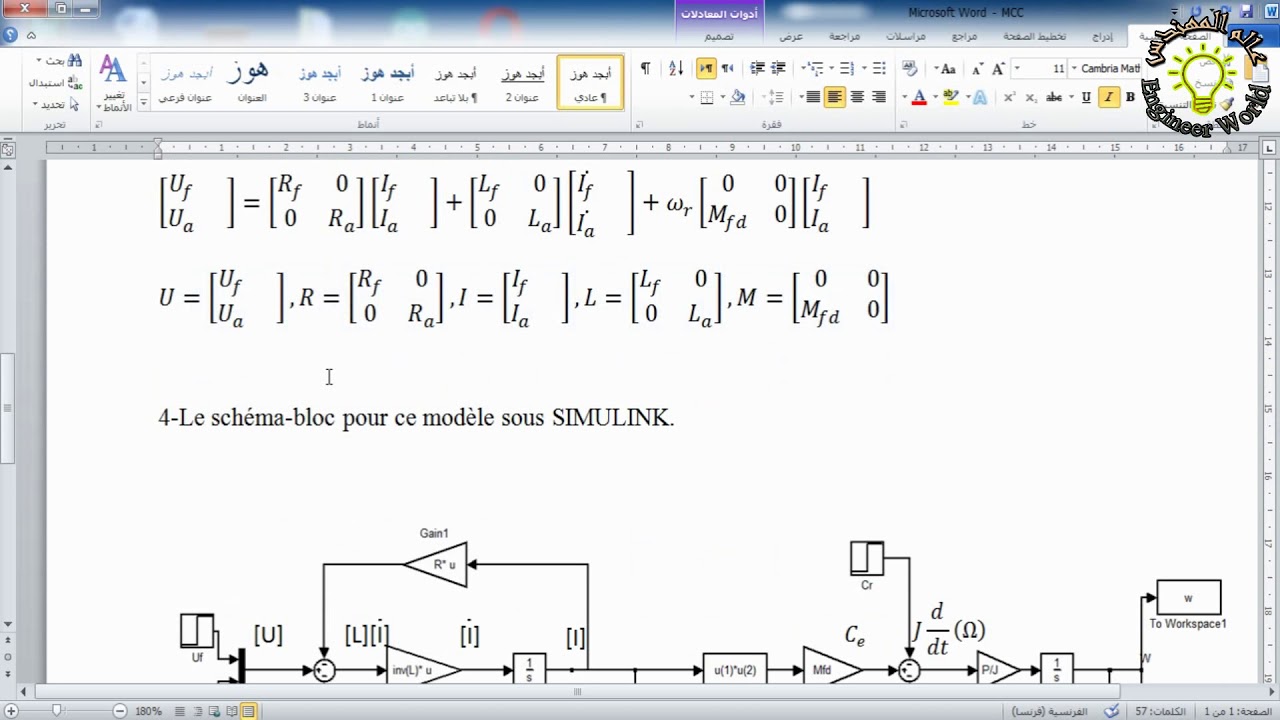Viewport: 1280px width, 720px height.
Task: Apply strikethrough to text
Action: (1054, 97)
